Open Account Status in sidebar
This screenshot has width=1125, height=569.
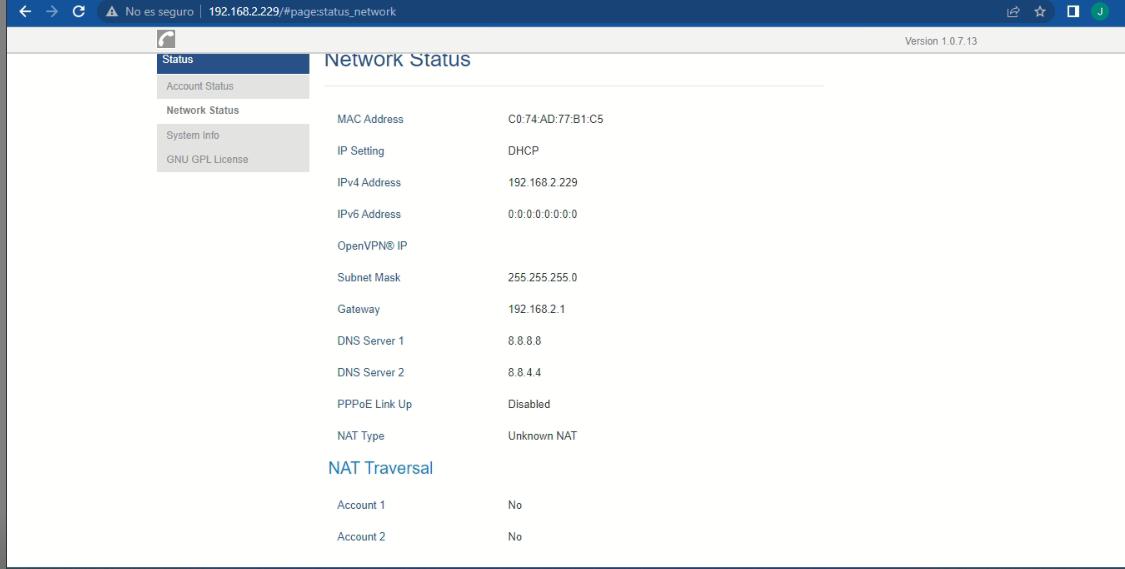pos(200,86)
